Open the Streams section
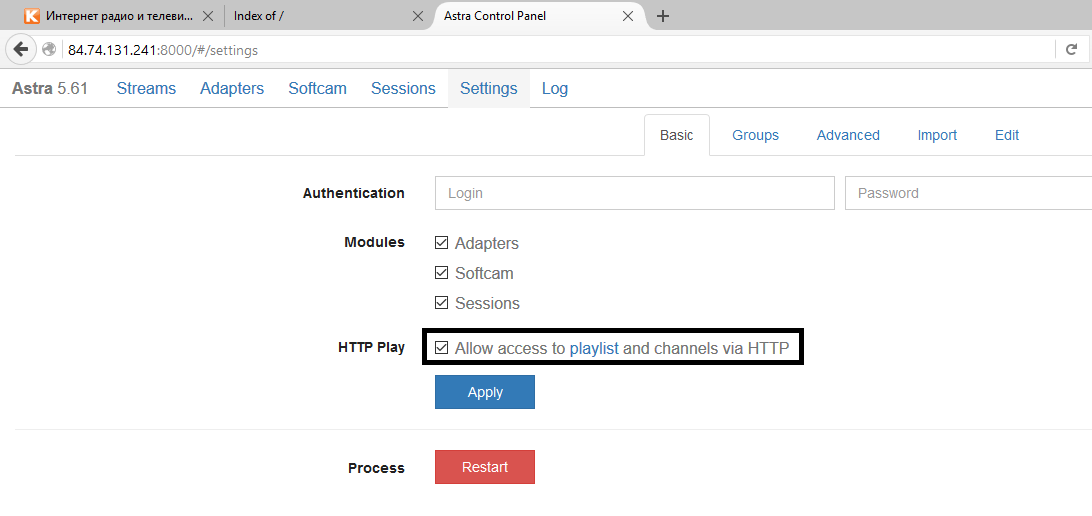Viewport: 1092px width, 516px height. click(146, 88)
